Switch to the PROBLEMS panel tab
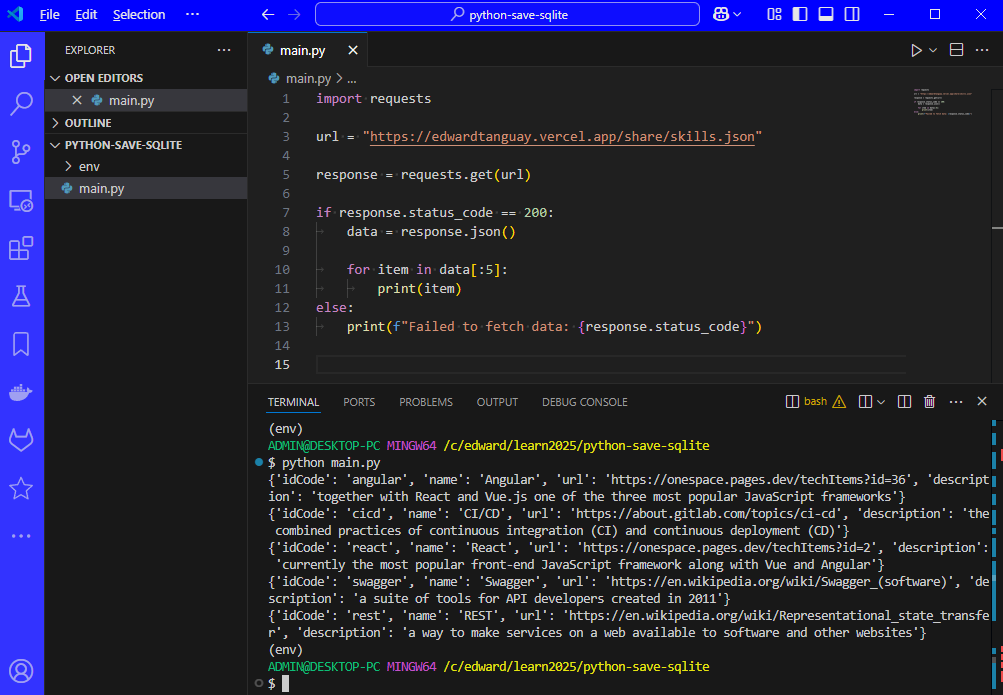 coord(425,402)
